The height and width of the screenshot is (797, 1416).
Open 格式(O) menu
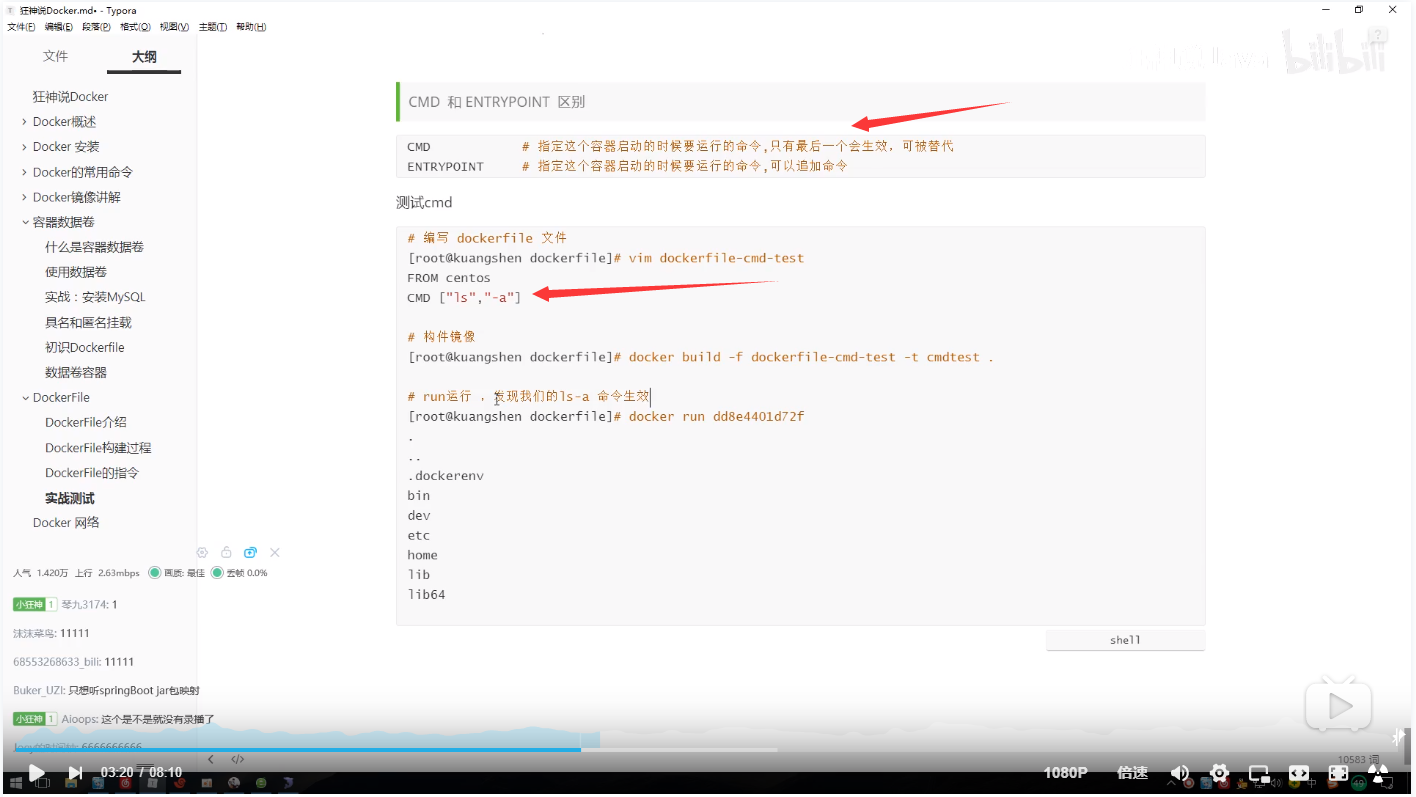pos(135,27)
